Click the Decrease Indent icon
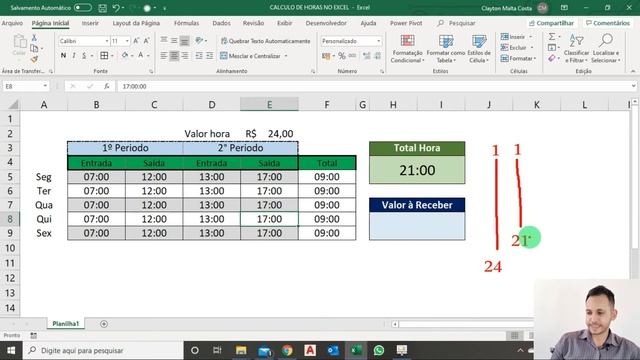Viewport: 640px width, 360px height. click(199, 56)
